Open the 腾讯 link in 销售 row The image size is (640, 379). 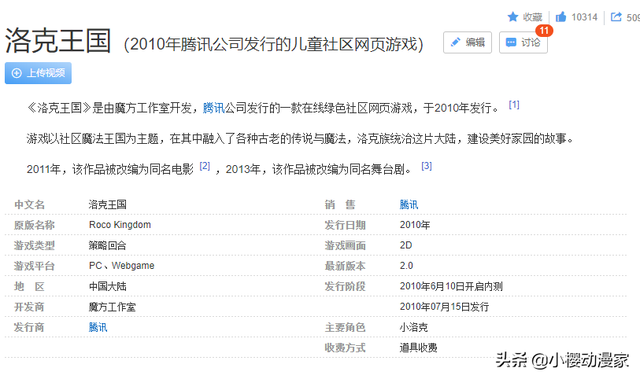409,204
